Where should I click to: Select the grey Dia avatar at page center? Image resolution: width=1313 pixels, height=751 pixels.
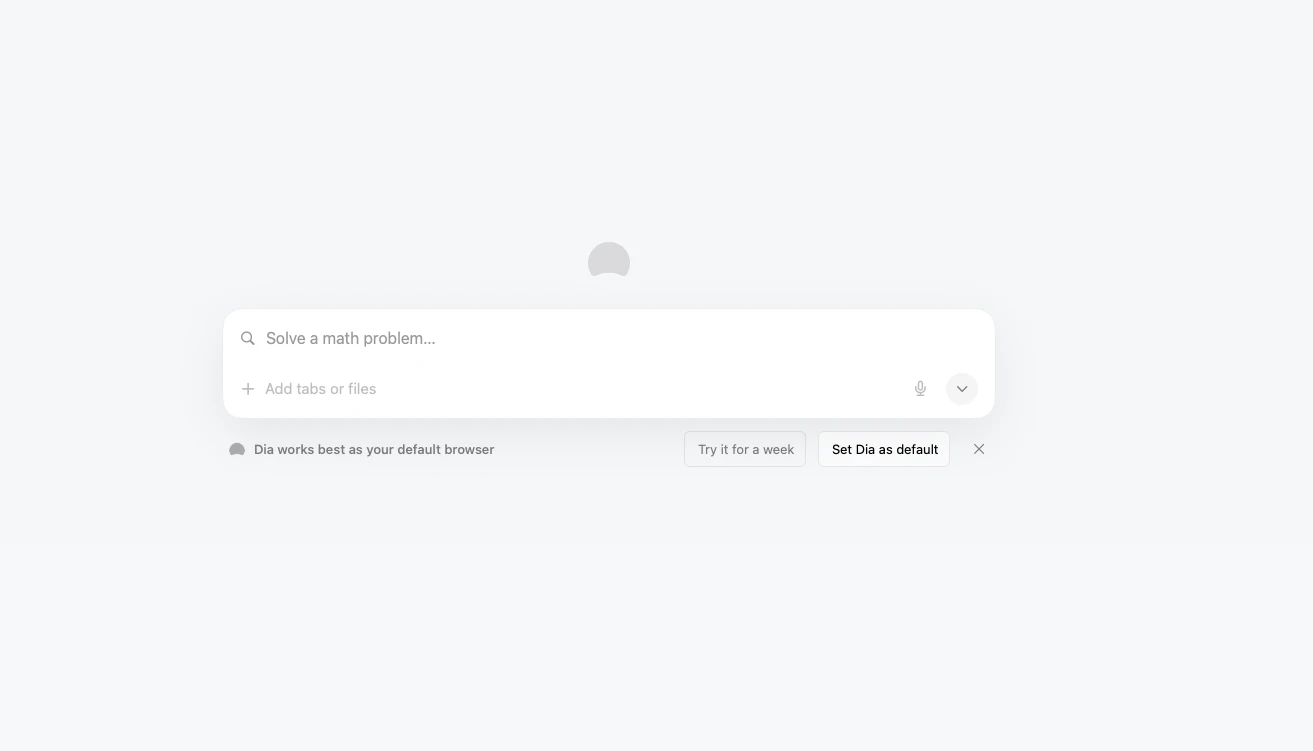pos(608,261)
